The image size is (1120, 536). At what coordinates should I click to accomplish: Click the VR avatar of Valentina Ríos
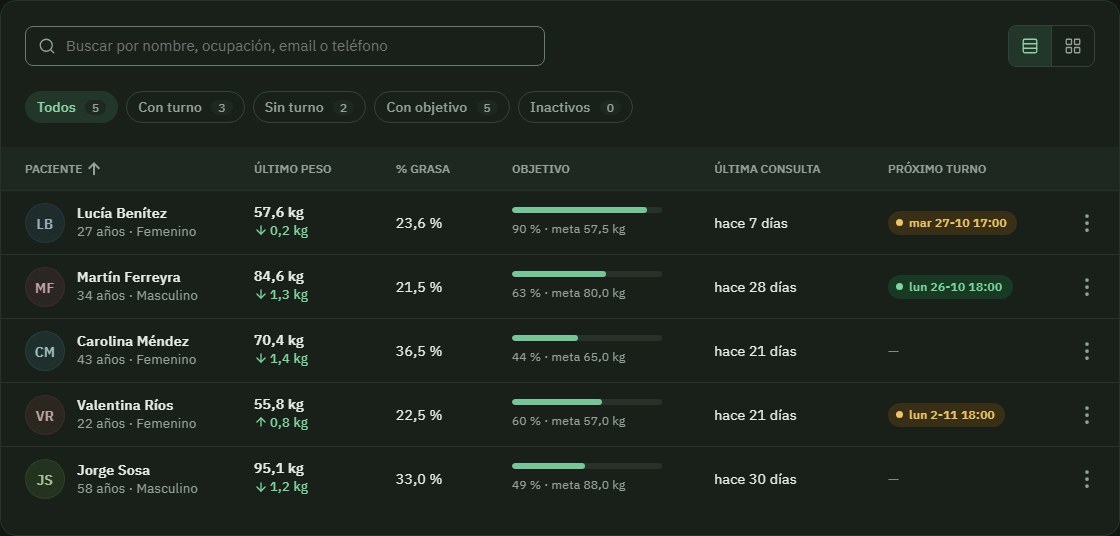click(x=45, y=415)
